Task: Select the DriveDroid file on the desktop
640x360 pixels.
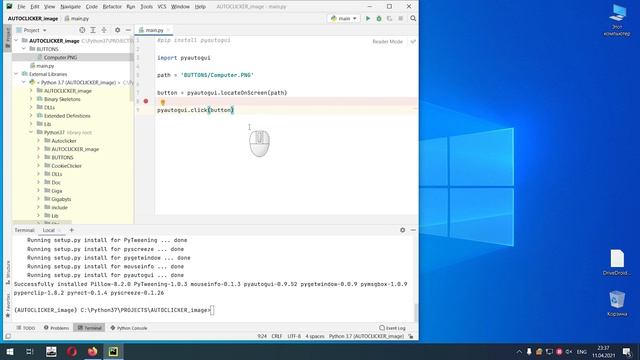Action: point(617,262)
